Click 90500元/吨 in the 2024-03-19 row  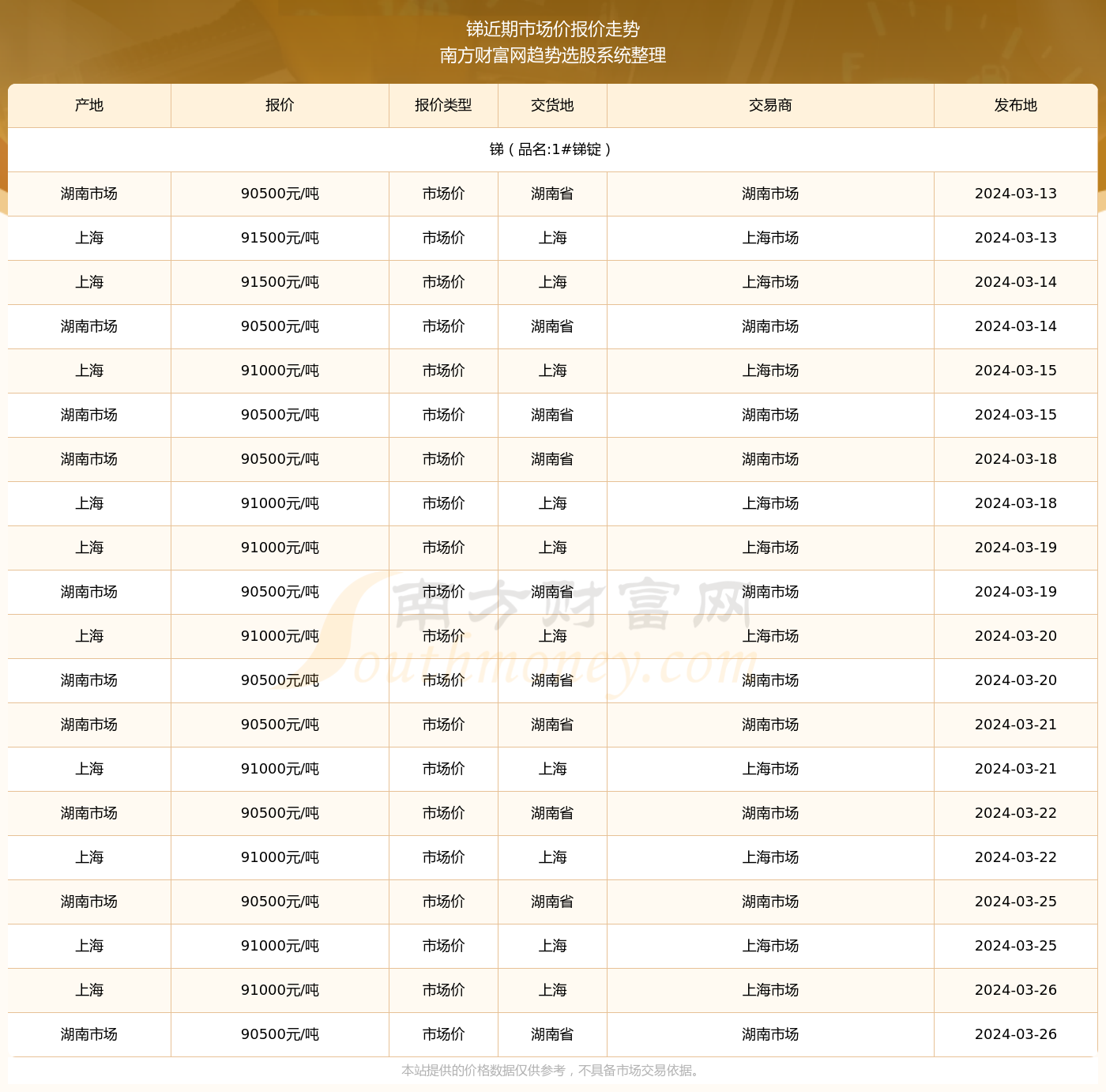pos(280,592)
